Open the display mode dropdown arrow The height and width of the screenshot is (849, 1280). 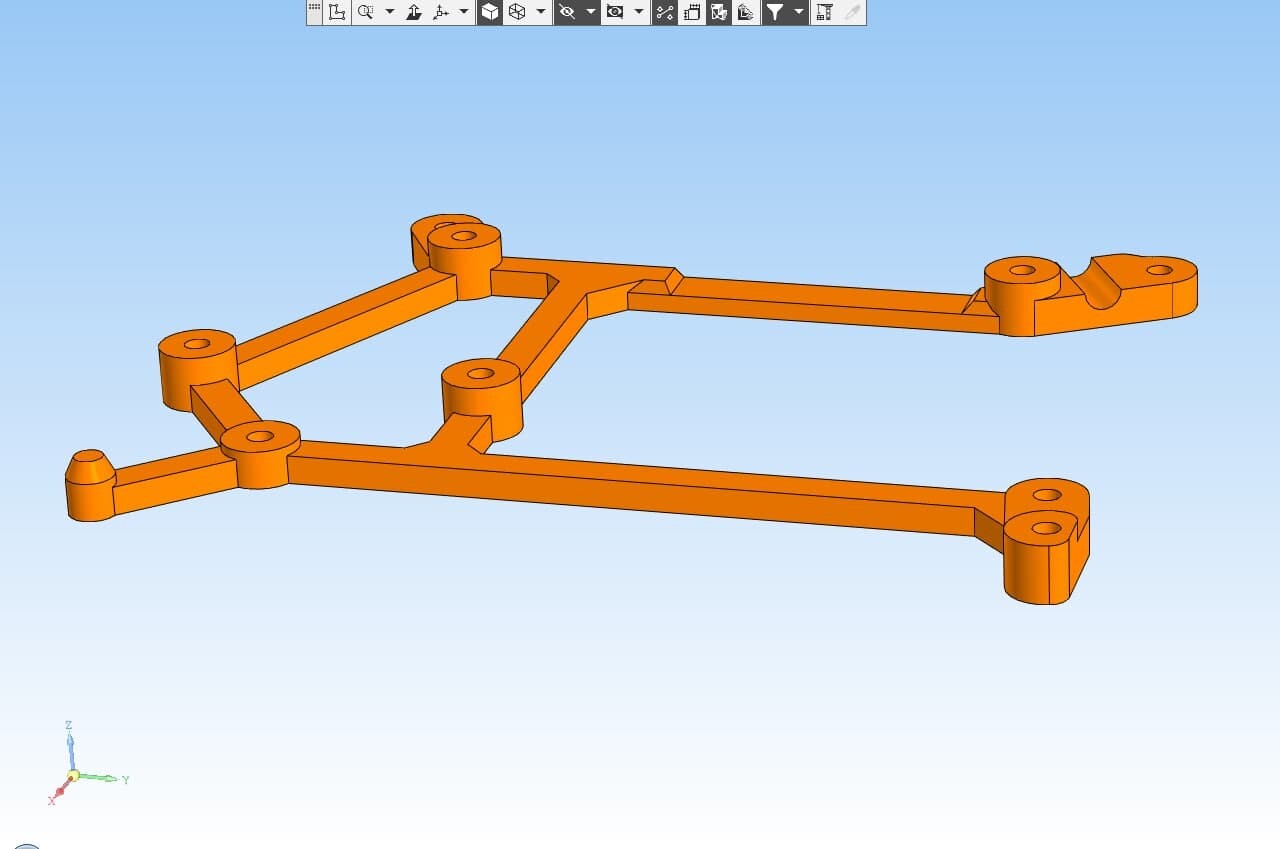click(x=541, y=12)
